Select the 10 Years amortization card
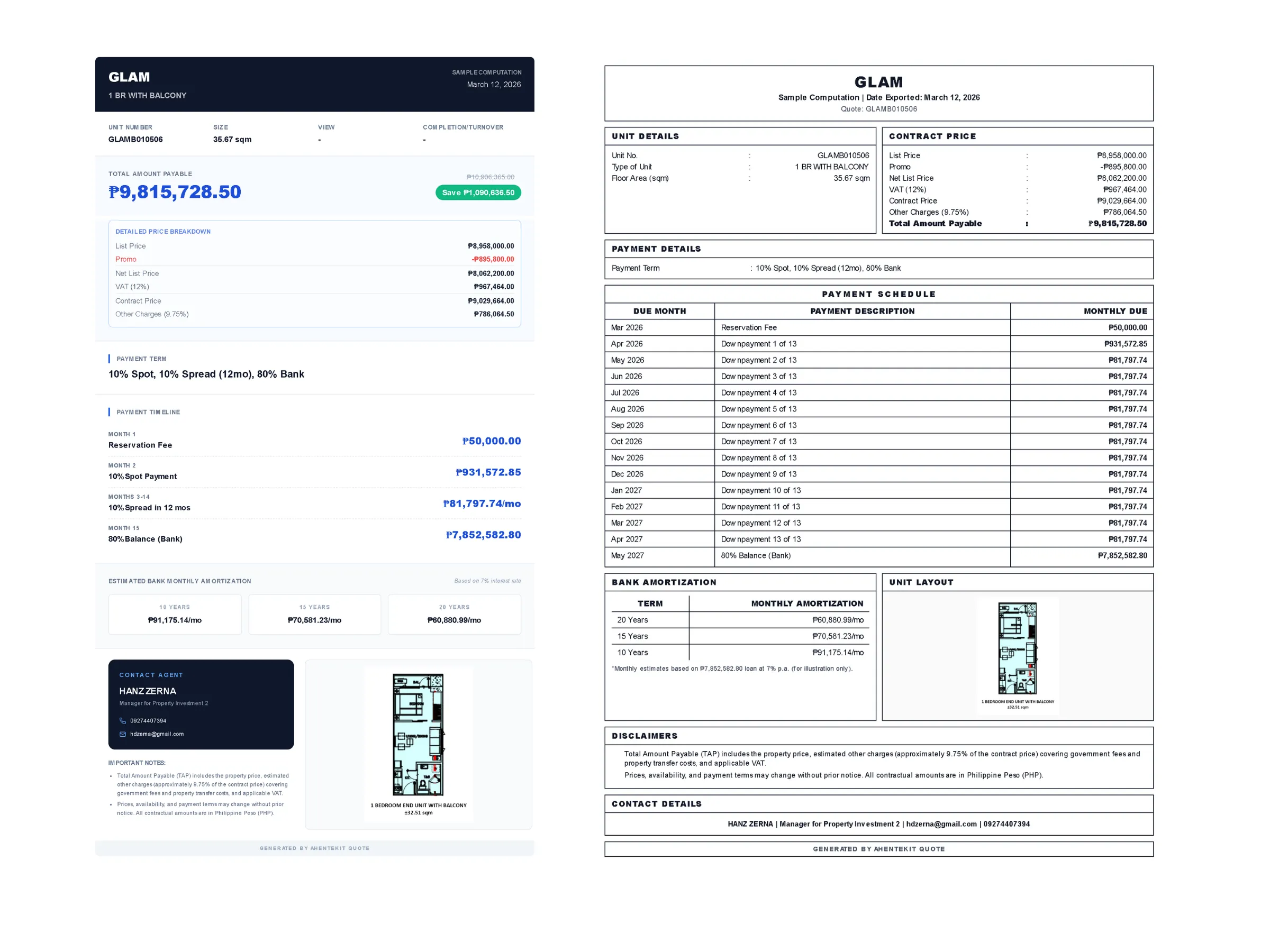Viewport: 1270px width, 952px height. [175, 614]
